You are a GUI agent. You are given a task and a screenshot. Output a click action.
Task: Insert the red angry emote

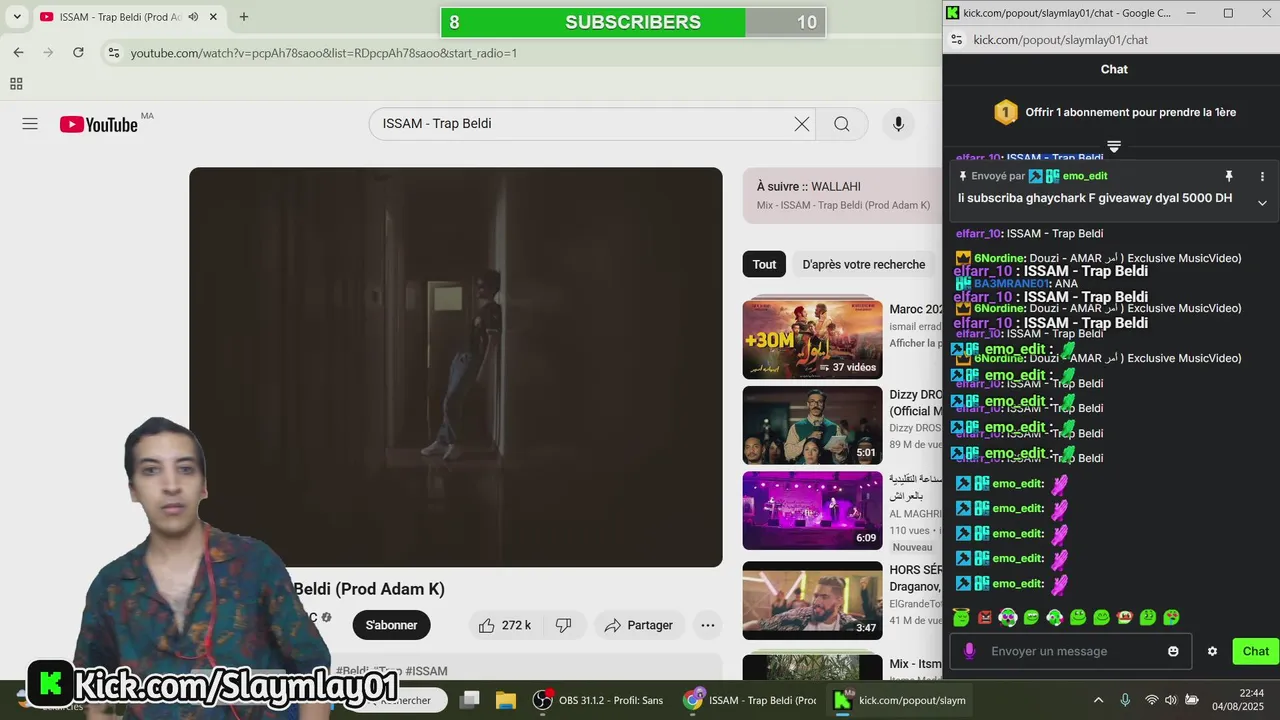pos(984,618)
